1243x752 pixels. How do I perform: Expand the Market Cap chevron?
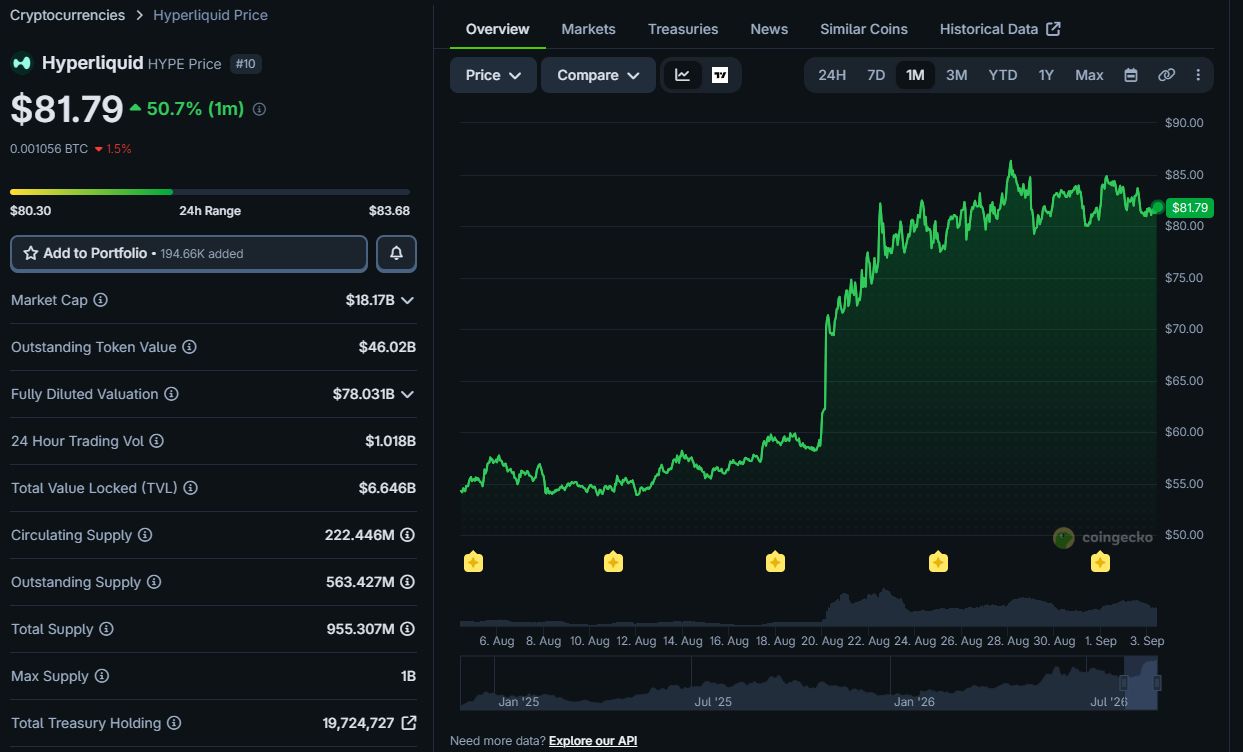click(407, 300)
